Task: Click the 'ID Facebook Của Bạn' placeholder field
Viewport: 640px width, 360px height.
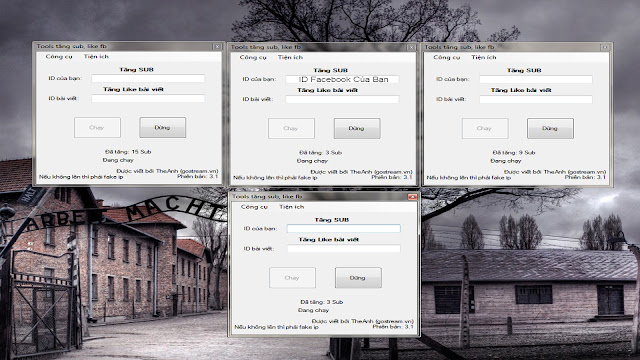Action: (x=342, y=79)
